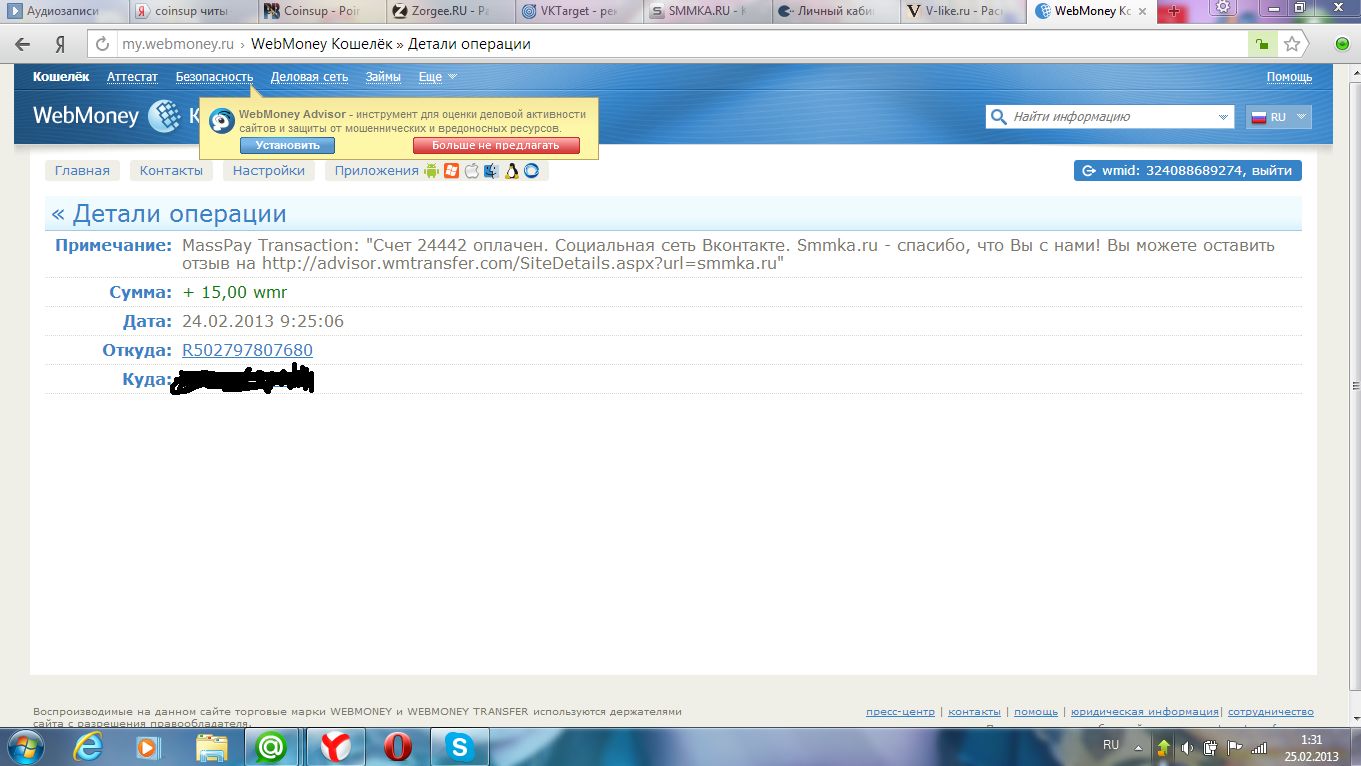Screen dimensions: 1361x766
Task: Open the Деловая сеть menu item
Action: point(309,77)
